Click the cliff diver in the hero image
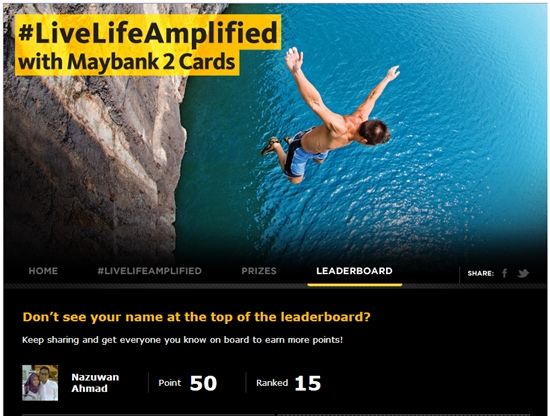 pyautogui.click(x=330, y=116)
